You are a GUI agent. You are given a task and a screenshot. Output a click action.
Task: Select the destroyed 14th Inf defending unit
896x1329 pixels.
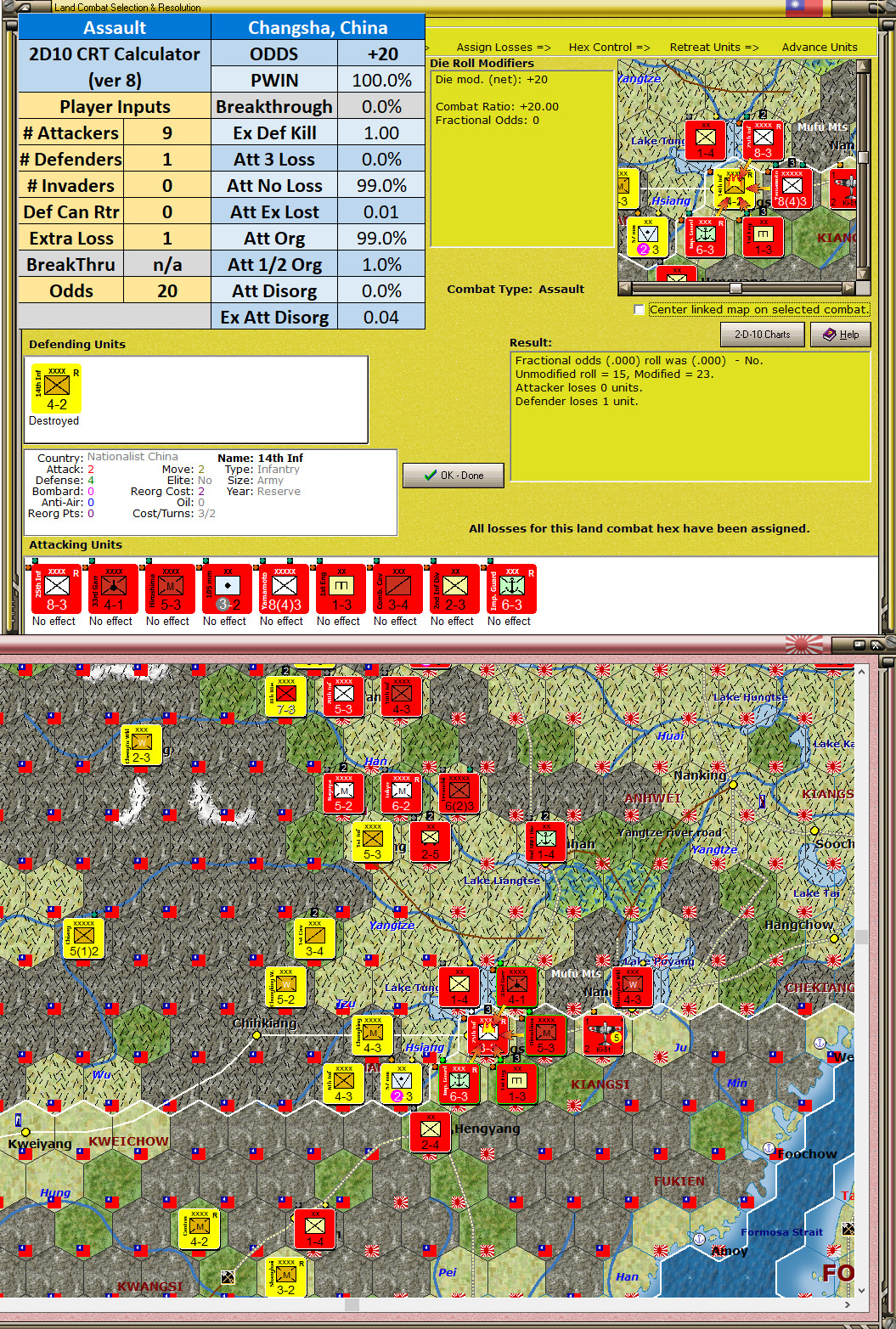point(56,389)
